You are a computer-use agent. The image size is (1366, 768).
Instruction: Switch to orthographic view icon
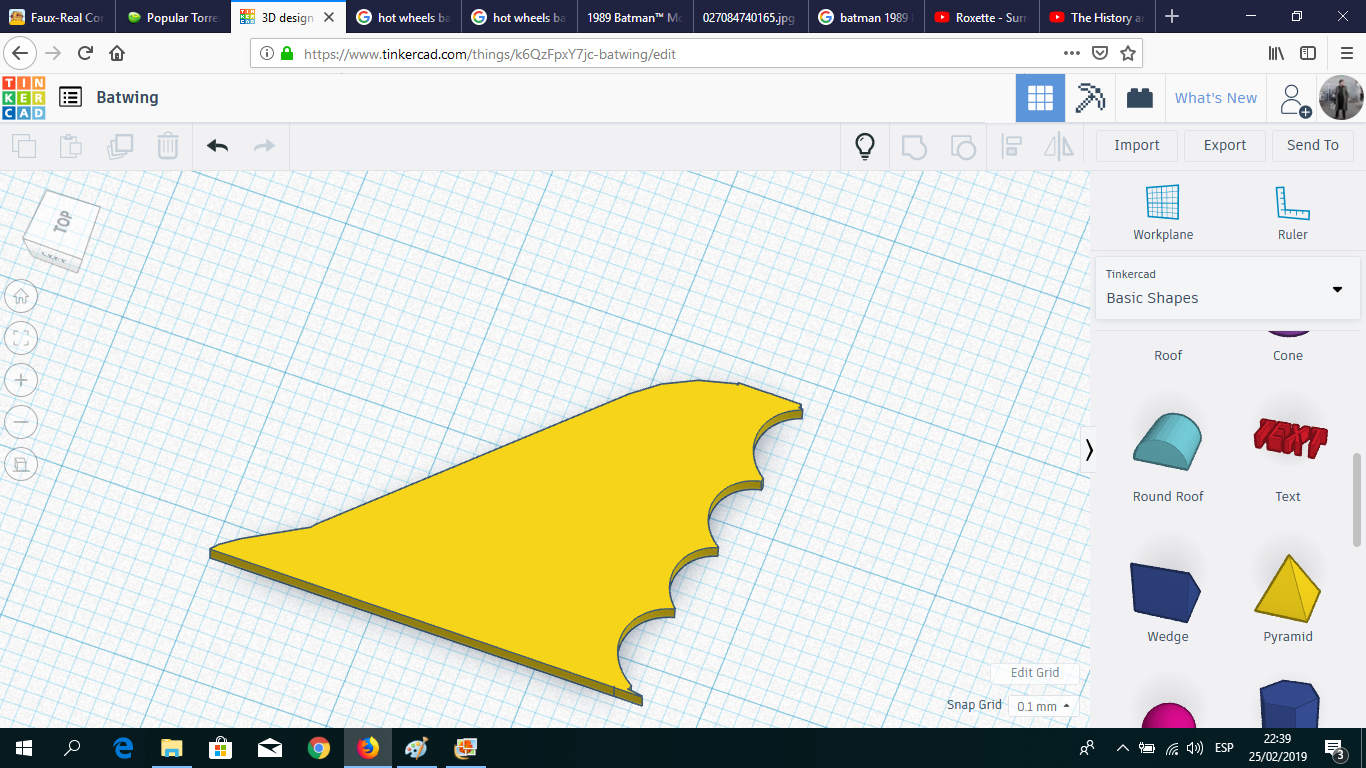(21, 464)
